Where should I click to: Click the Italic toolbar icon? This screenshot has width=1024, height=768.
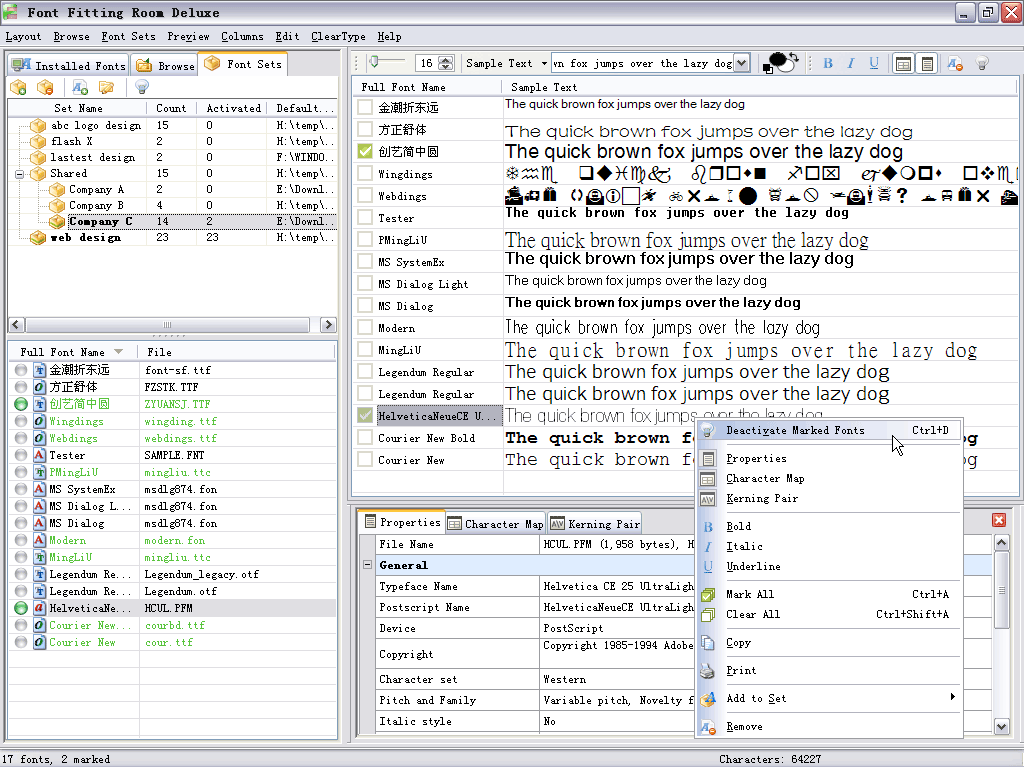(851, 63)
